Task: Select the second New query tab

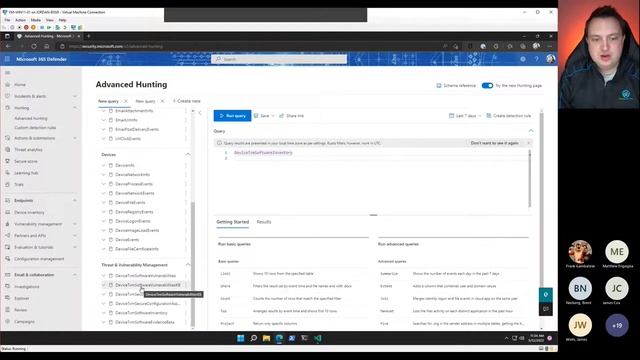Action: (145, 101)
